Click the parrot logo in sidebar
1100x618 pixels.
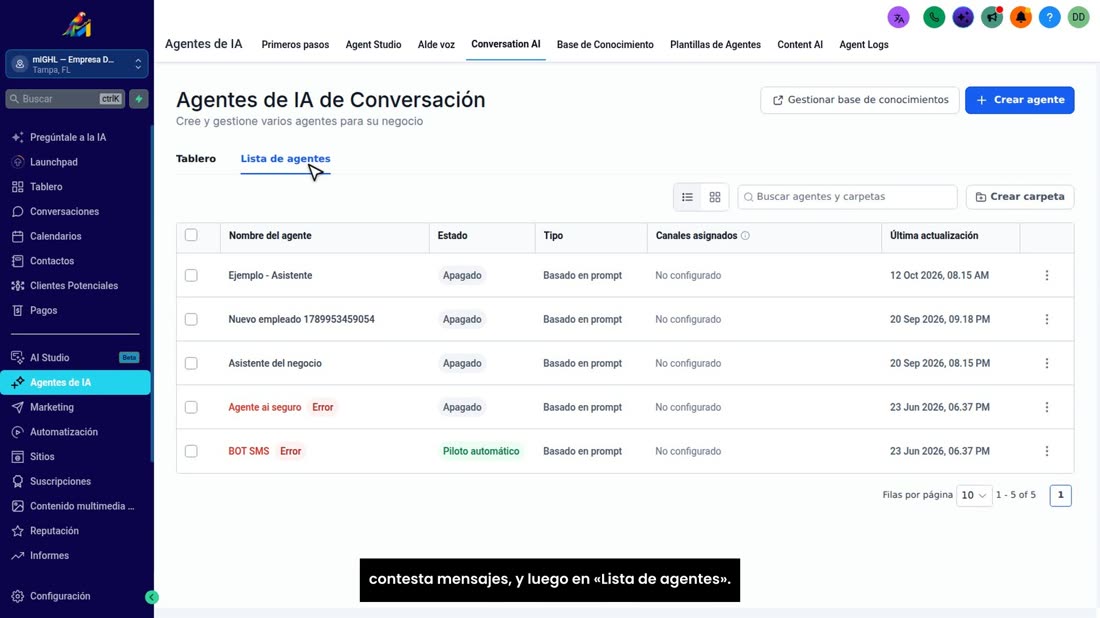coord(76,25)
